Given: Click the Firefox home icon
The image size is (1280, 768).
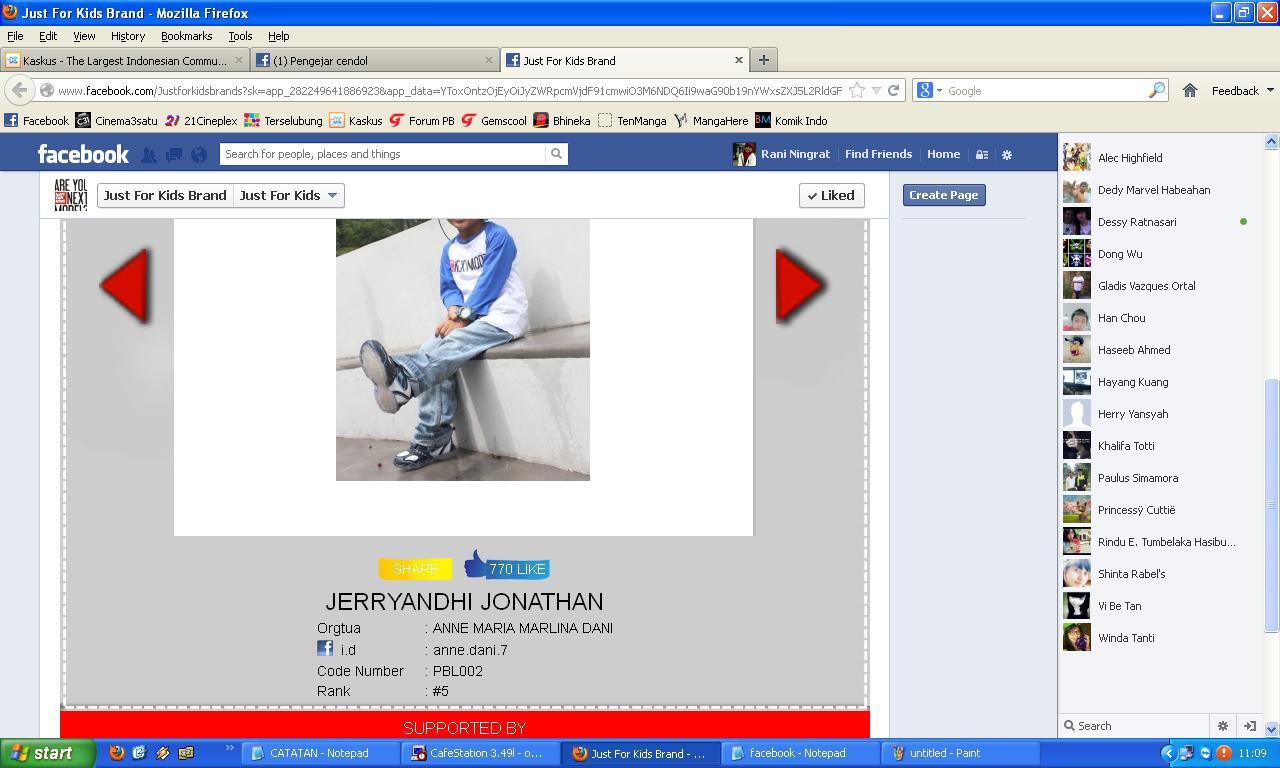Looking at the screenshot, I should (1190, 90).
